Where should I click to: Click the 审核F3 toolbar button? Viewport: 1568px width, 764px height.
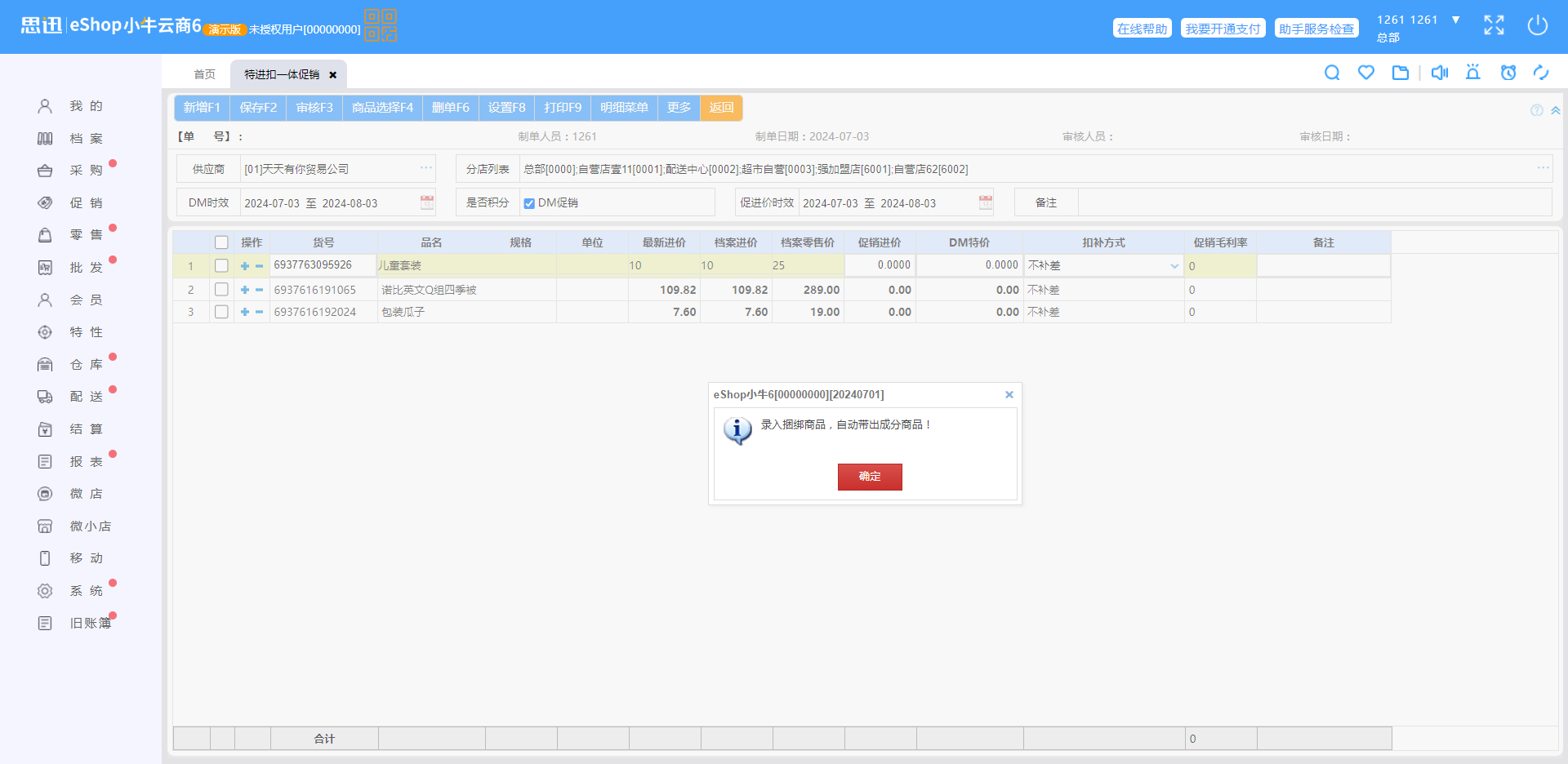pyautogui.click(x=314, y=108)
